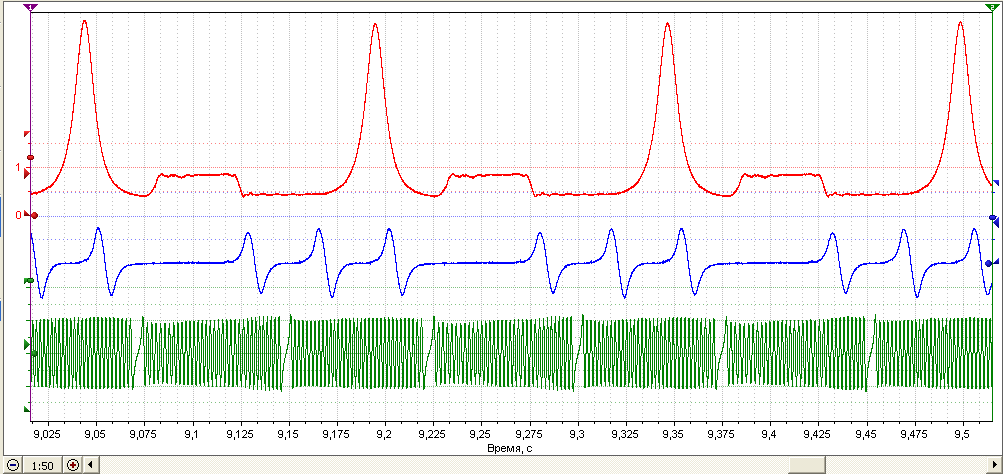
Task: Click the horizontal scrollbar left arrow
Action: pos(90,465)
